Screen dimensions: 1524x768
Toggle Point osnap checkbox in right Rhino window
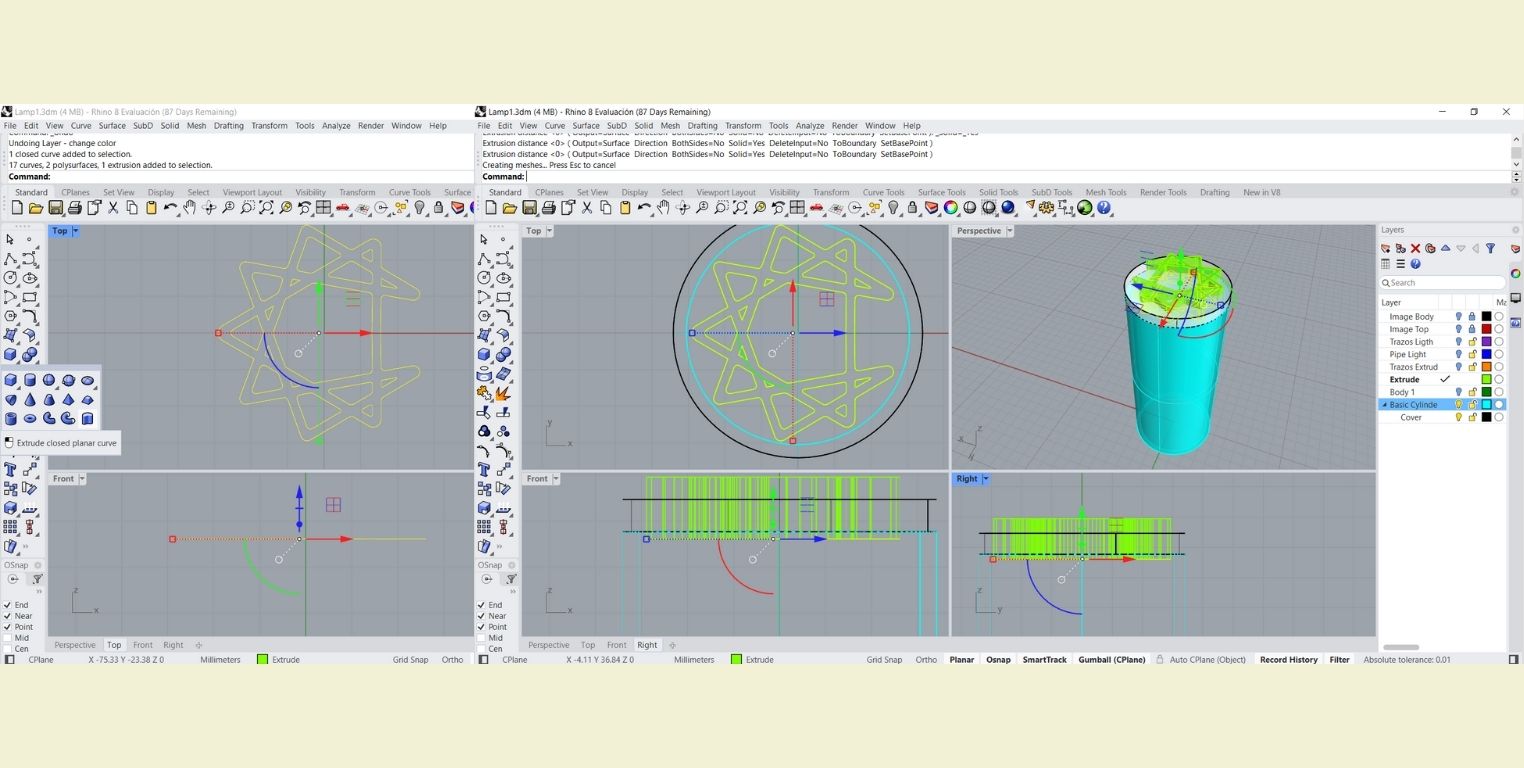482,627
